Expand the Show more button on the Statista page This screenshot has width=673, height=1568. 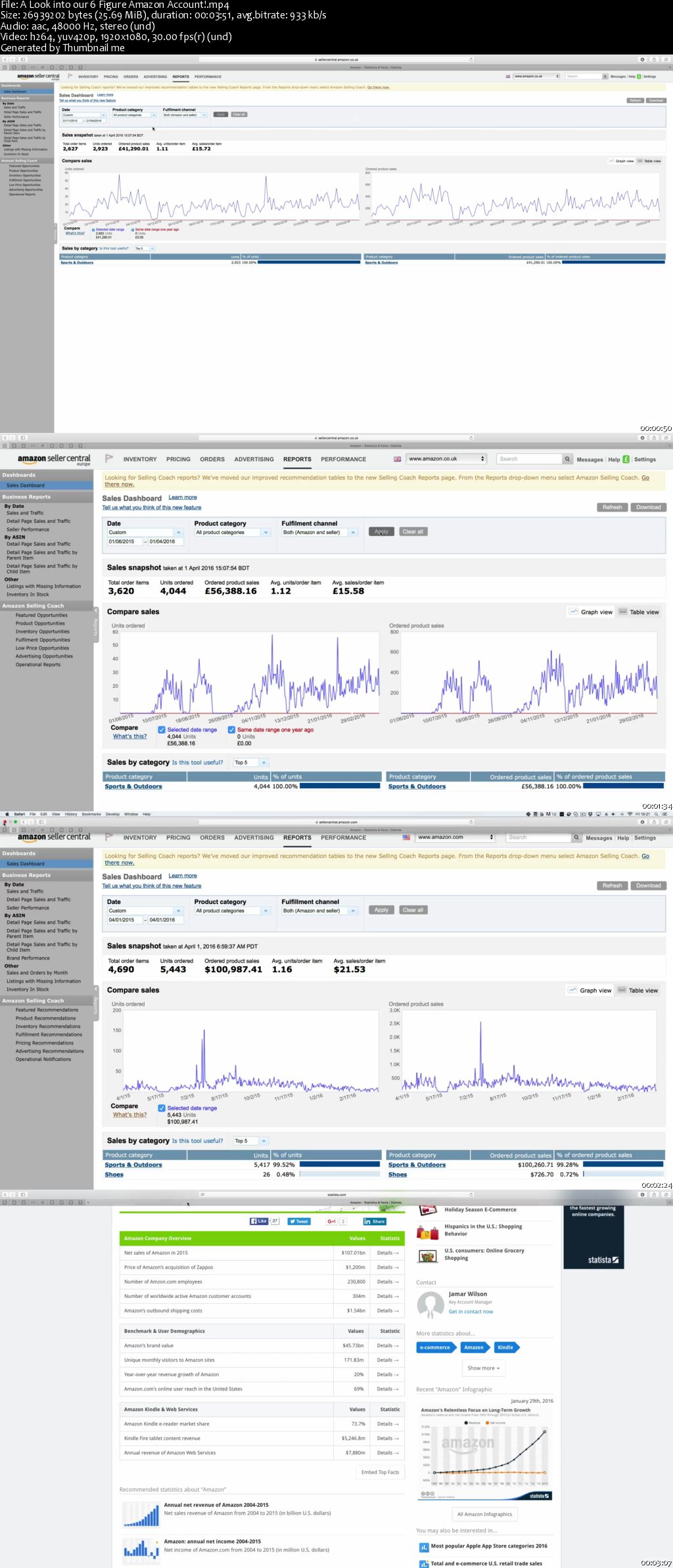[x=484, y=1368]
